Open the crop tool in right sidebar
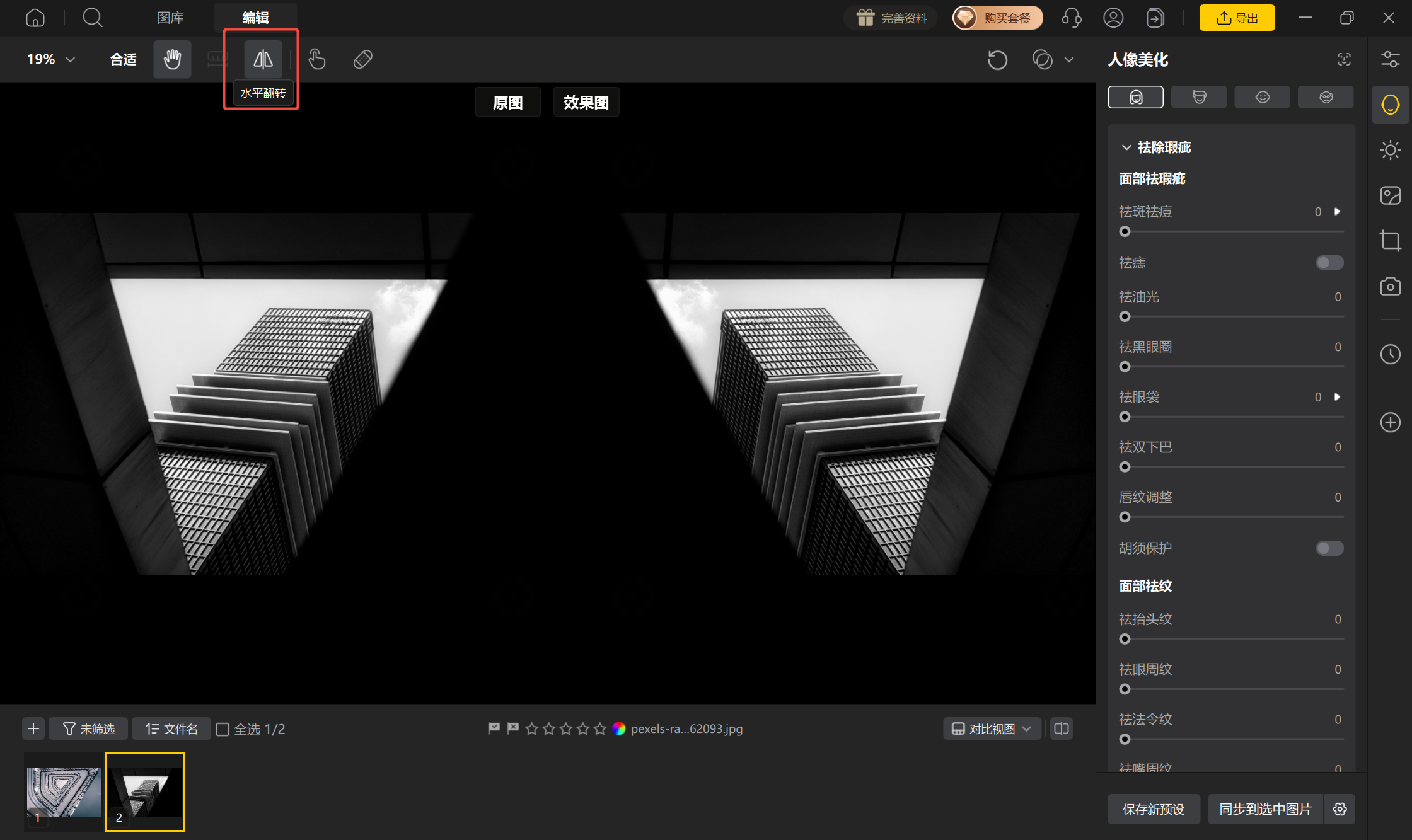The width and height of the screenshot is (1412, 840). click(1390, 241)
